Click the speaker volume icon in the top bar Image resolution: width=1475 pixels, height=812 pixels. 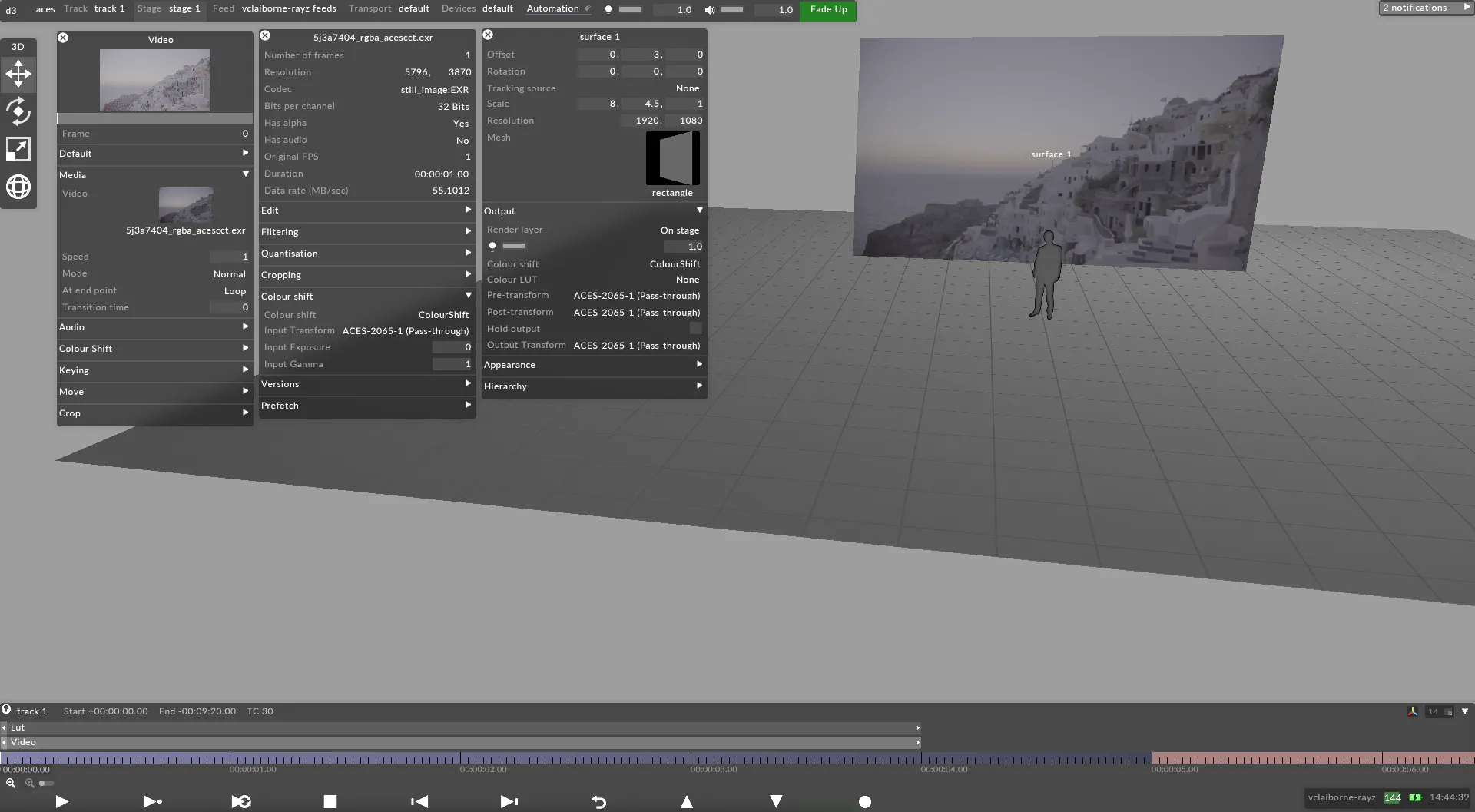click(710, 10)
